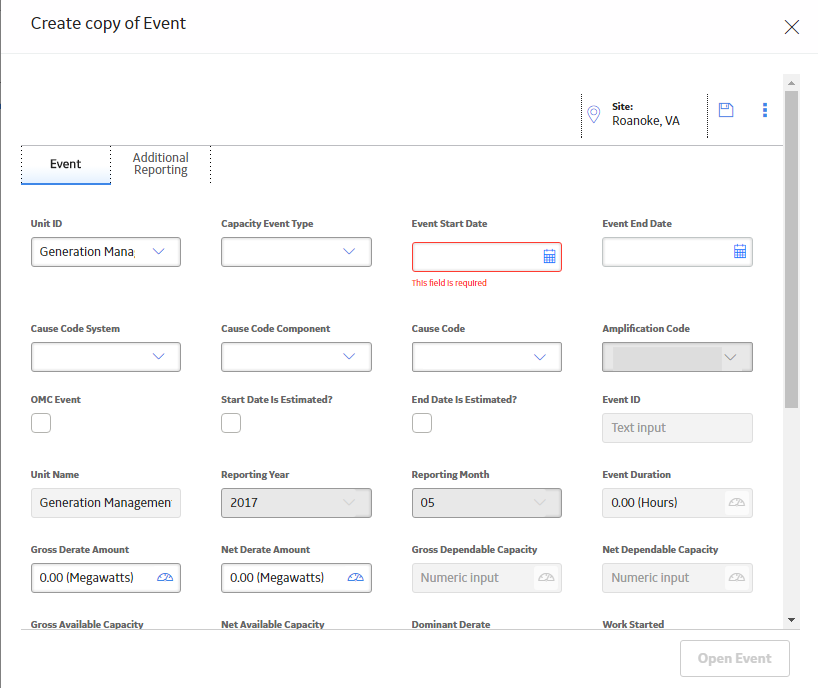Image resolution: width=818 pixels, height=688 pixels.
Task: Expand the Unit ID dropdown
Action: coord(106,252)
